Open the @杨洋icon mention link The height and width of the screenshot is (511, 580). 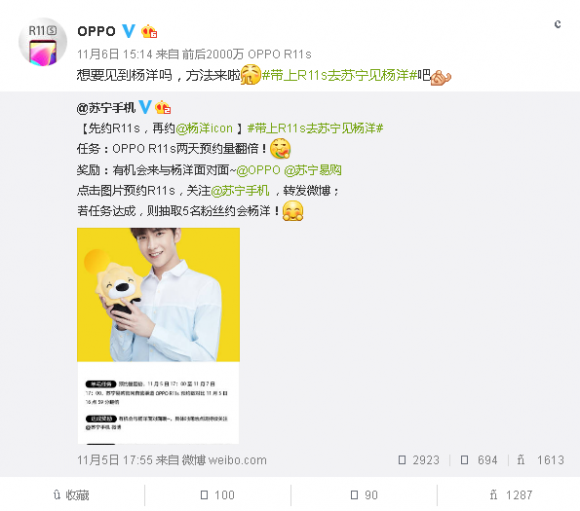(204, 128)
